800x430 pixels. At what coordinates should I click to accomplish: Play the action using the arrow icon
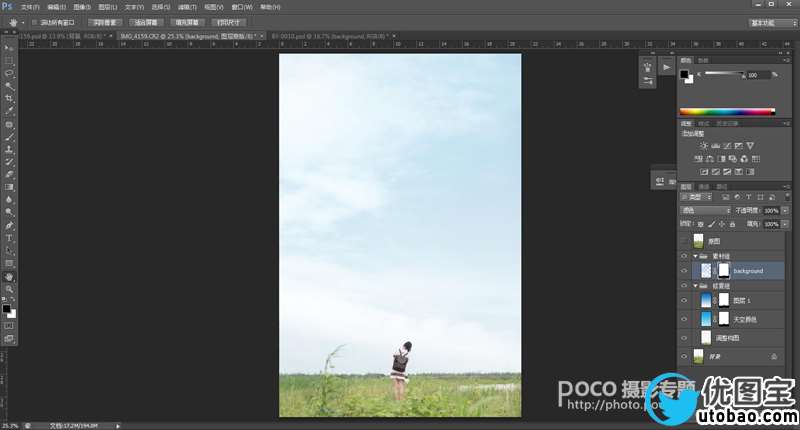pyautogui.click(x=666, y=67)
